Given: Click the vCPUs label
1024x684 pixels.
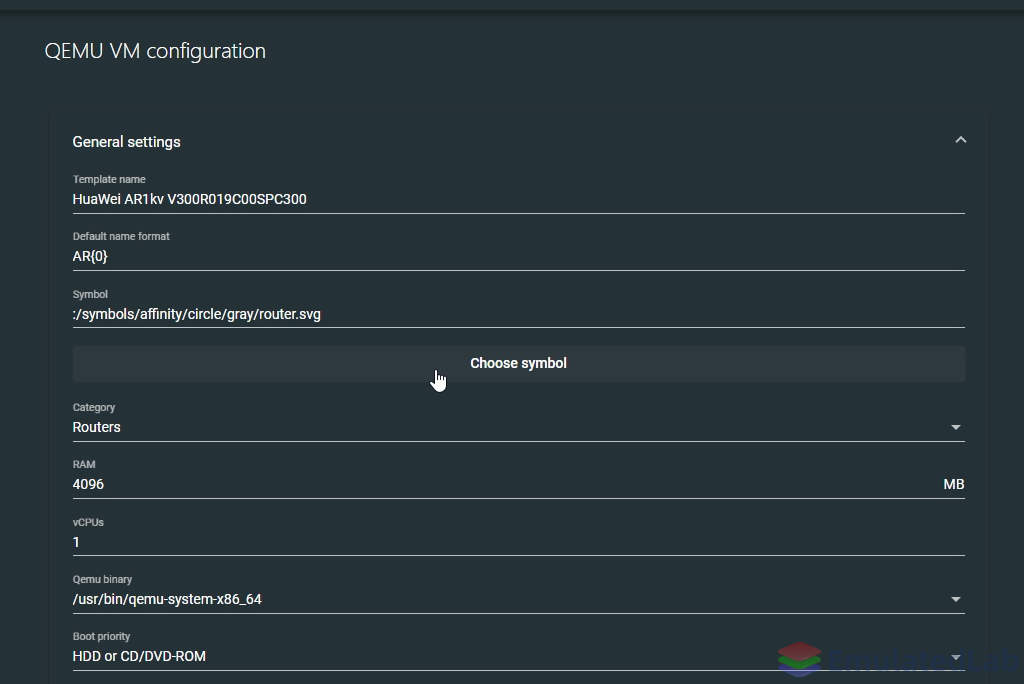Looking at the screenshot, I should pos(88,523).
